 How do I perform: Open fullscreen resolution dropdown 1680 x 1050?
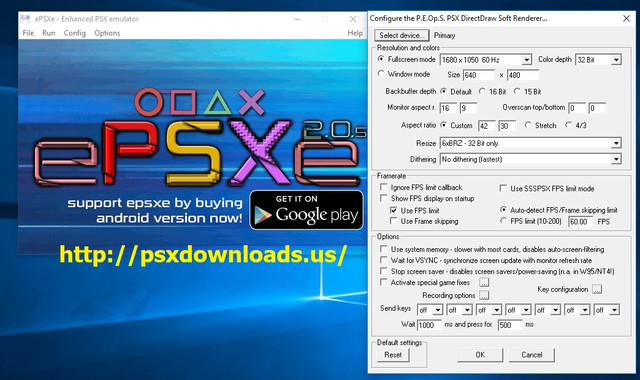pyautogui.click(x=486, y=60)
